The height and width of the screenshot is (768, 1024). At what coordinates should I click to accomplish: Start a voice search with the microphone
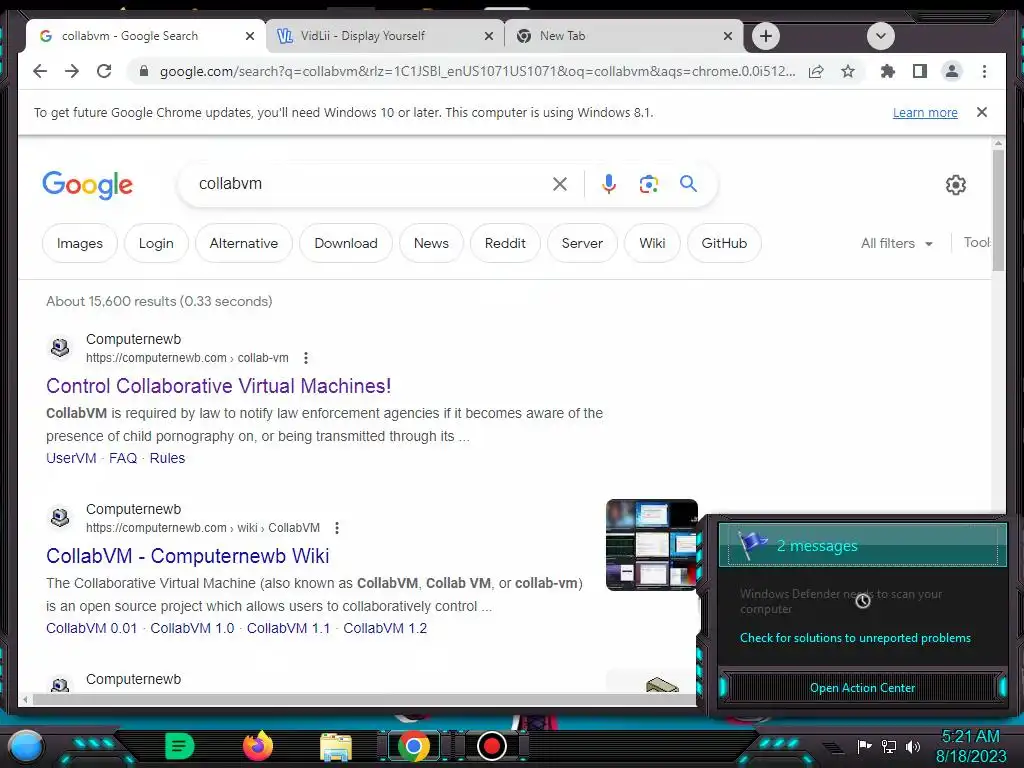pyautogui.click(x=609, y=184)
